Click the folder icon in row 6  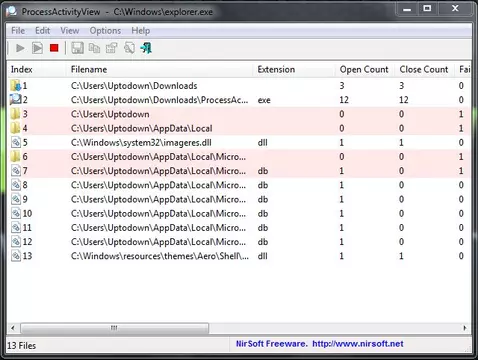[x=15, y=157]
